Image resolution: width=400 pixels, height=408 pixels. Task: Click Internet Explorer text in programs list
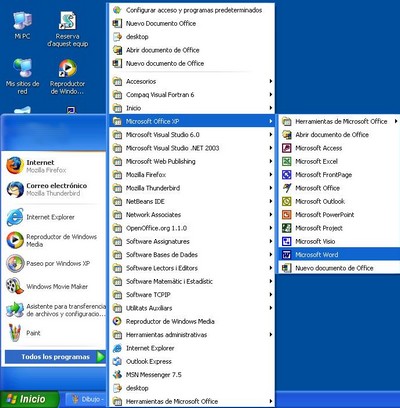click(x=150, y=348)
